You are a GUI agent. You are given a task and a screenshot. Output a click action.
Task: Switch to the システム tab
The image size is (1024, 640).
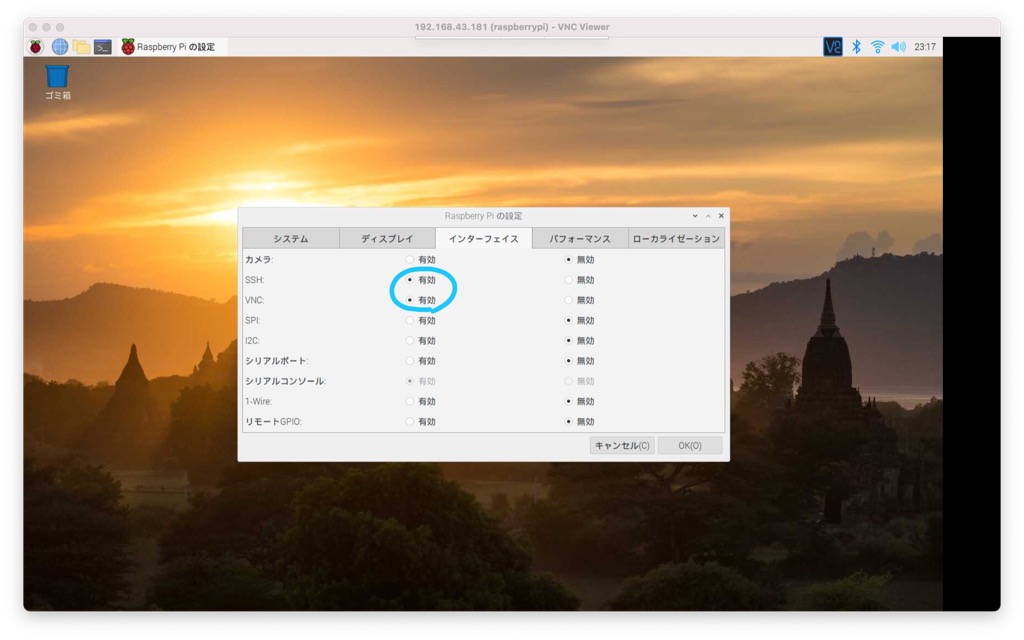point(291,239)
